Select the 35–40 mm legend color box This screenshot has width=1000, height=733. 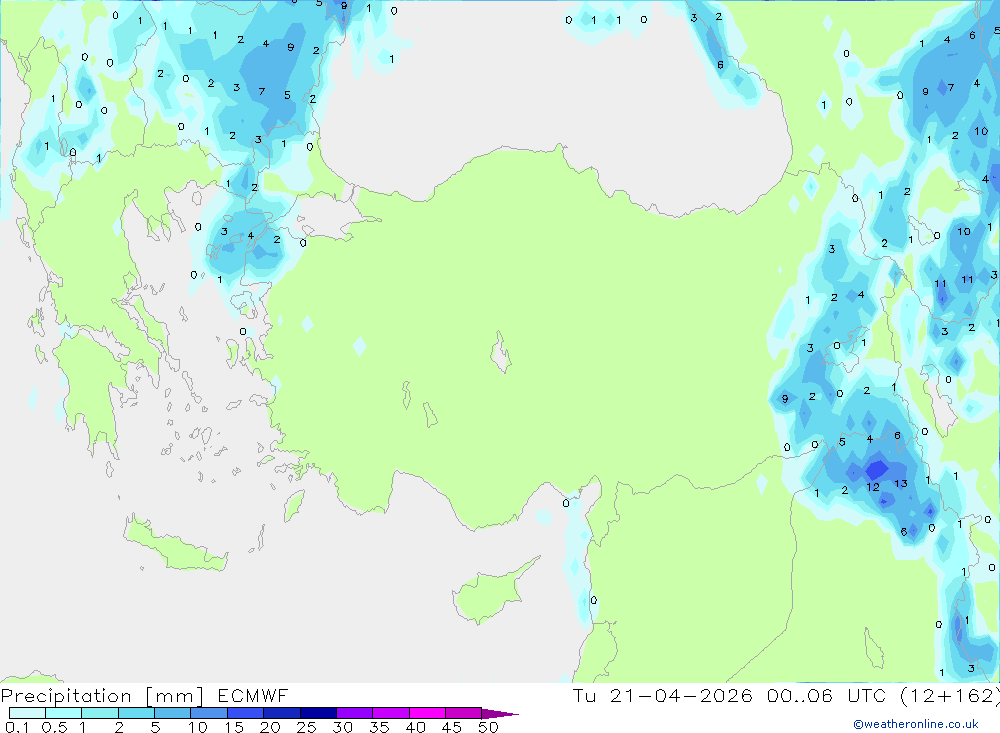pos(391,713)
